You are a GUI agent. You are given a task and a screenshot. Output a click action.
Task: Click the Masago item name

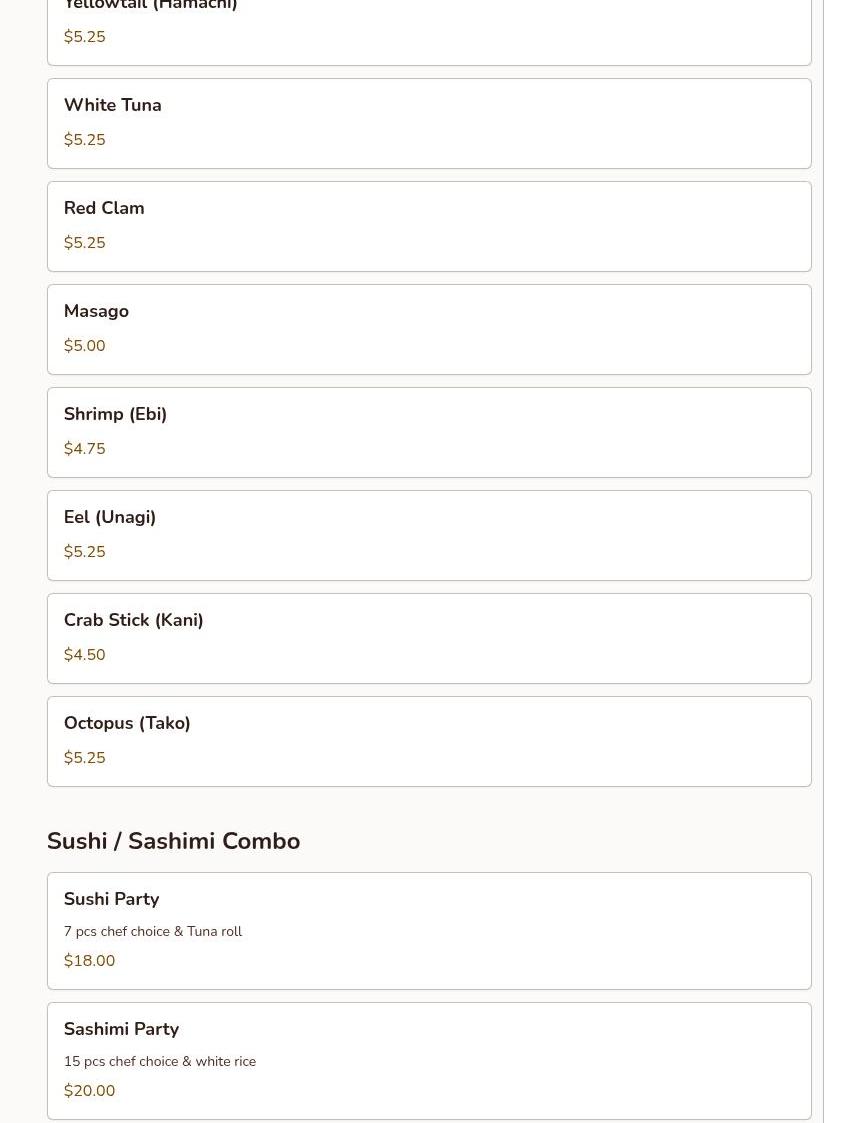[x=96, y=311]
